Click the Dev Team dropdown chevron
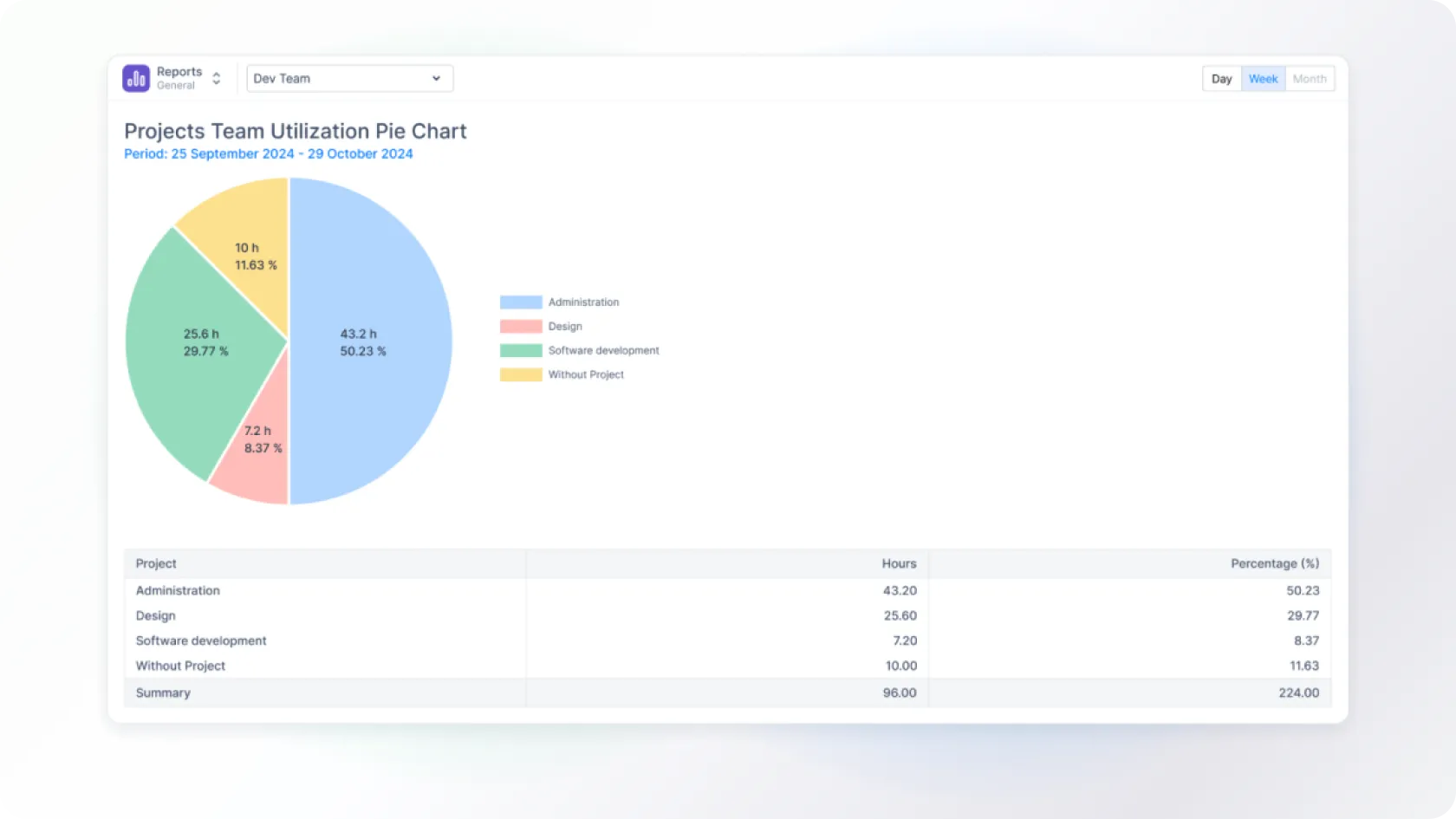1456x819 pixels. [436, 78]
